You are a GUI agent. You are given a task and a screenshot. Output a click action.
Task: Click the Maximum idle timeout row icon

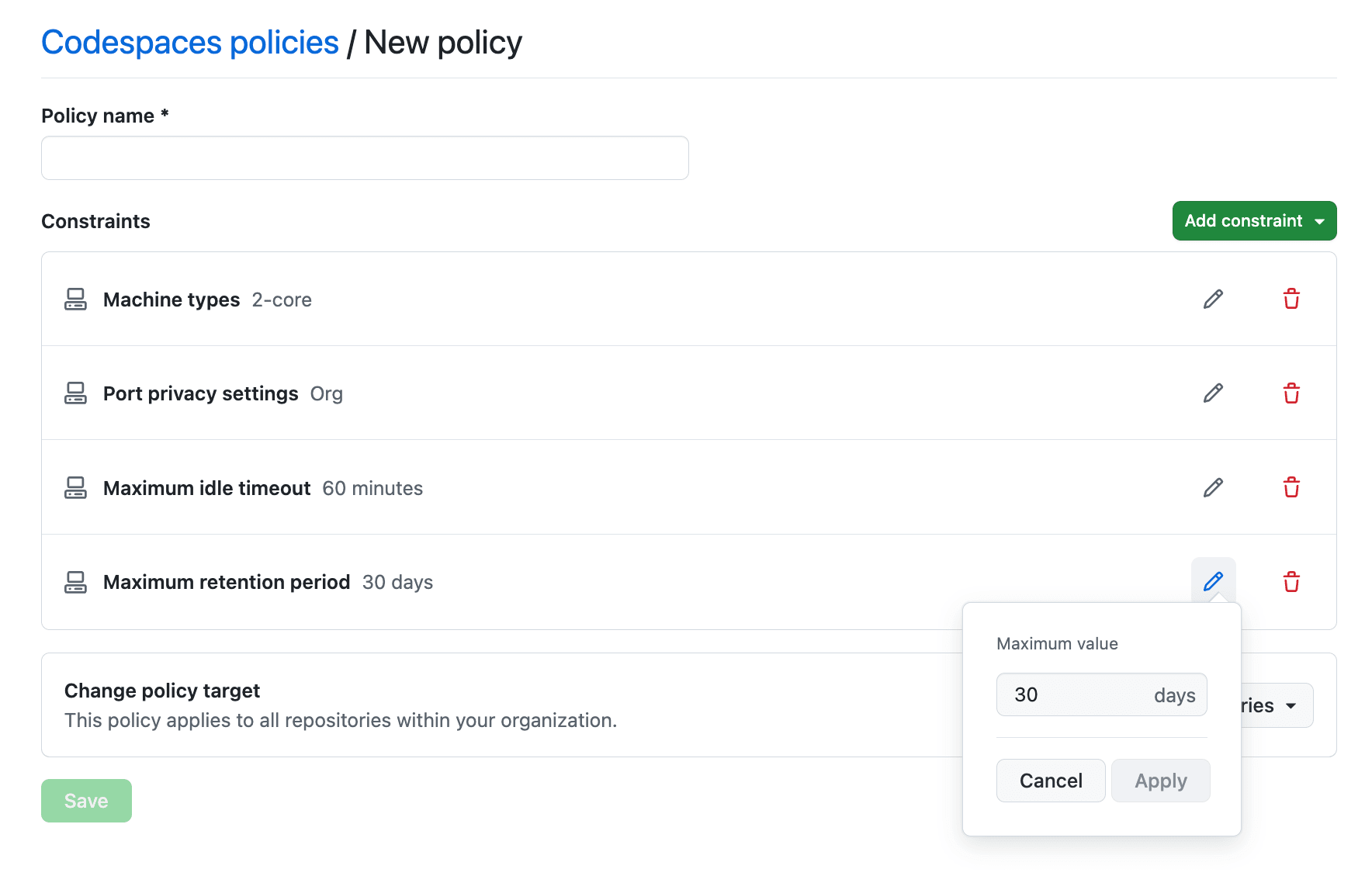pyautogui.click(x=75, y=488)
